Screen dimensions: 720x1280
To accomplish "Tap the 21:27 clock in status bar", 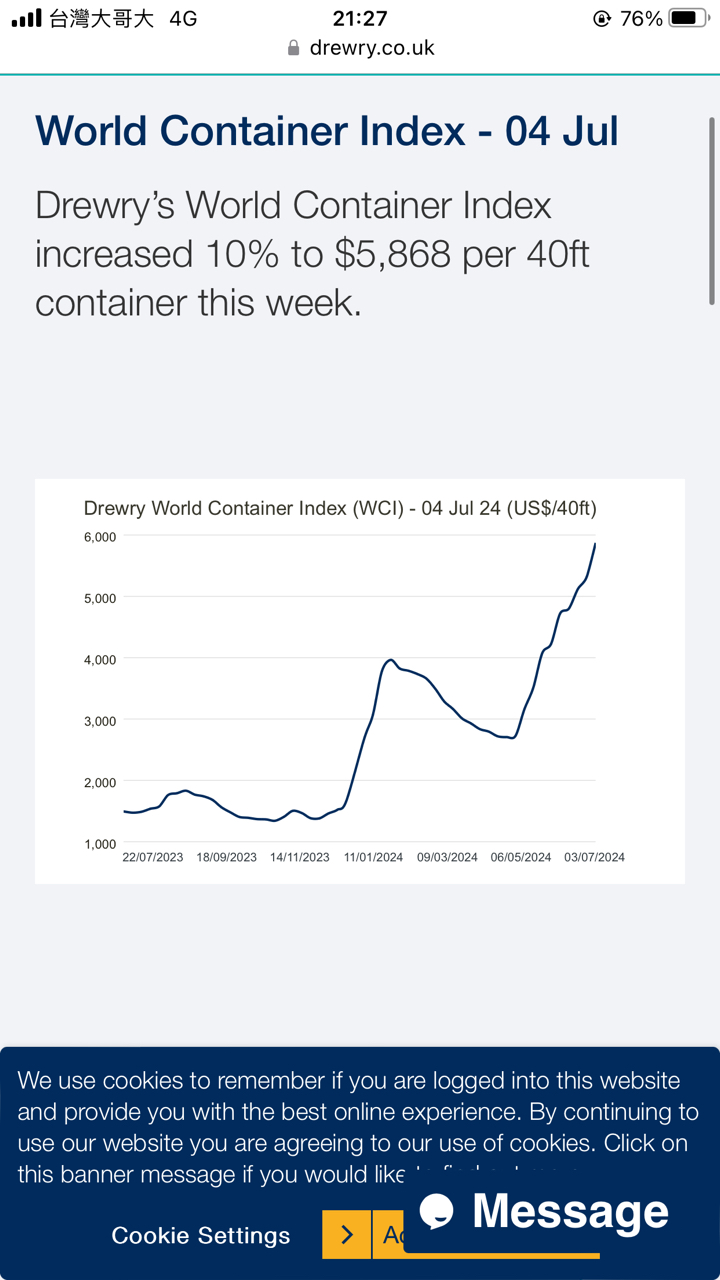I will pos(360,18).
